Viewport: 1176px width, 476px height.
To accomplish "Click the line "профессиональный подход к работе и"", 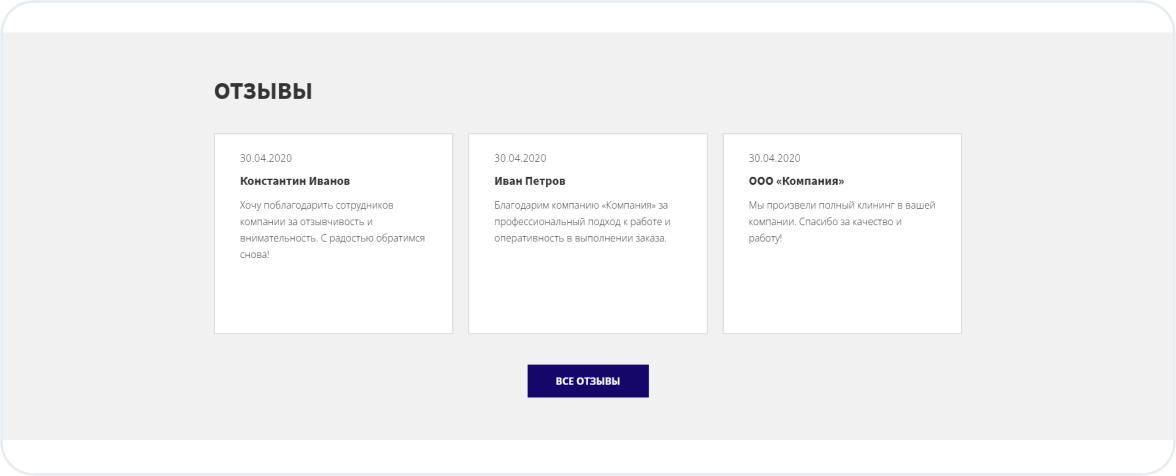I will (x=582, y=222).
